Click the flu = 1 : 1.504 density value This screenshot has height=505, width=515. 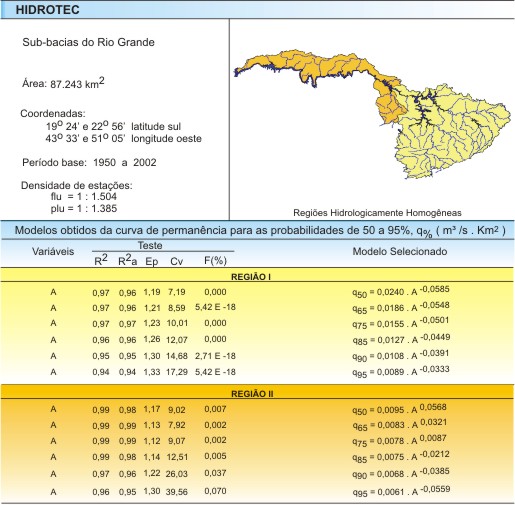[84, 196]
